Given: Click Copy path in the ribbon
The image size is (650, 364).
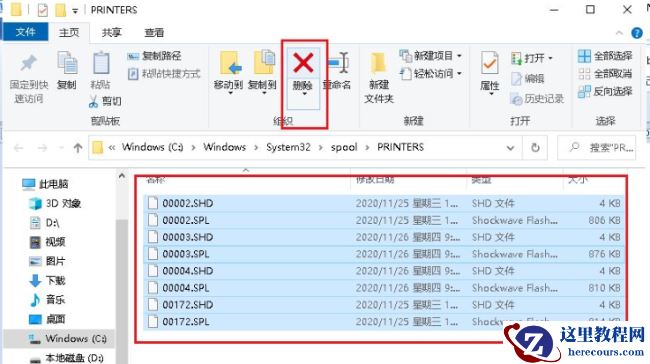Looking at the screenshot, I should tap(154, 56).
